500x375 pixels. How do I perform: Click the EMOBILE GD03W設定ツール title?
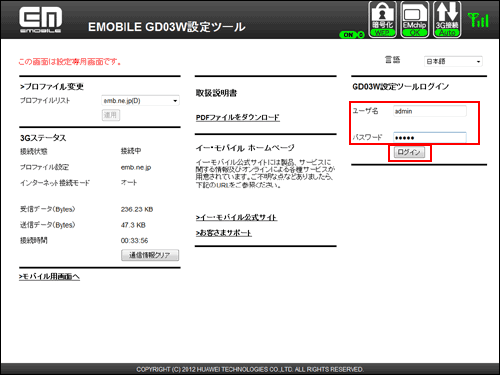(x=167, y=27)
